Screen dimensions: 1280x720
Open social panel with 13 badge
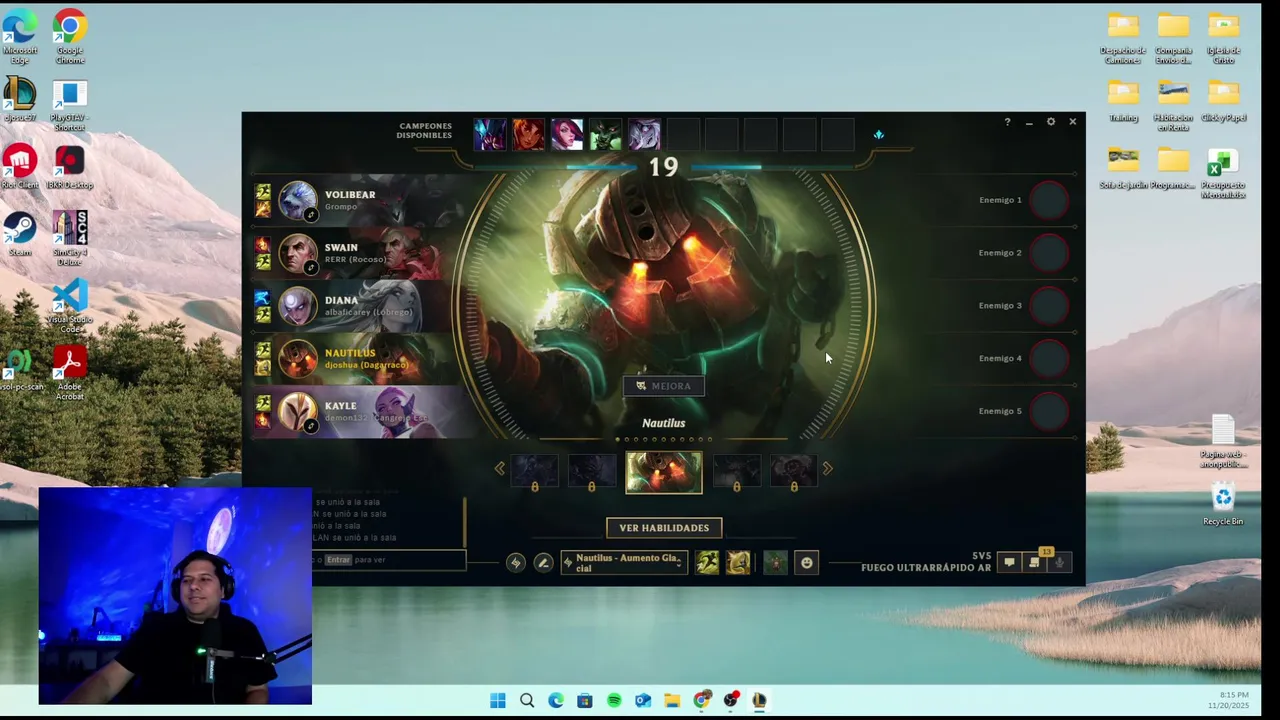pyautogui.click(x=1035, y=562)
